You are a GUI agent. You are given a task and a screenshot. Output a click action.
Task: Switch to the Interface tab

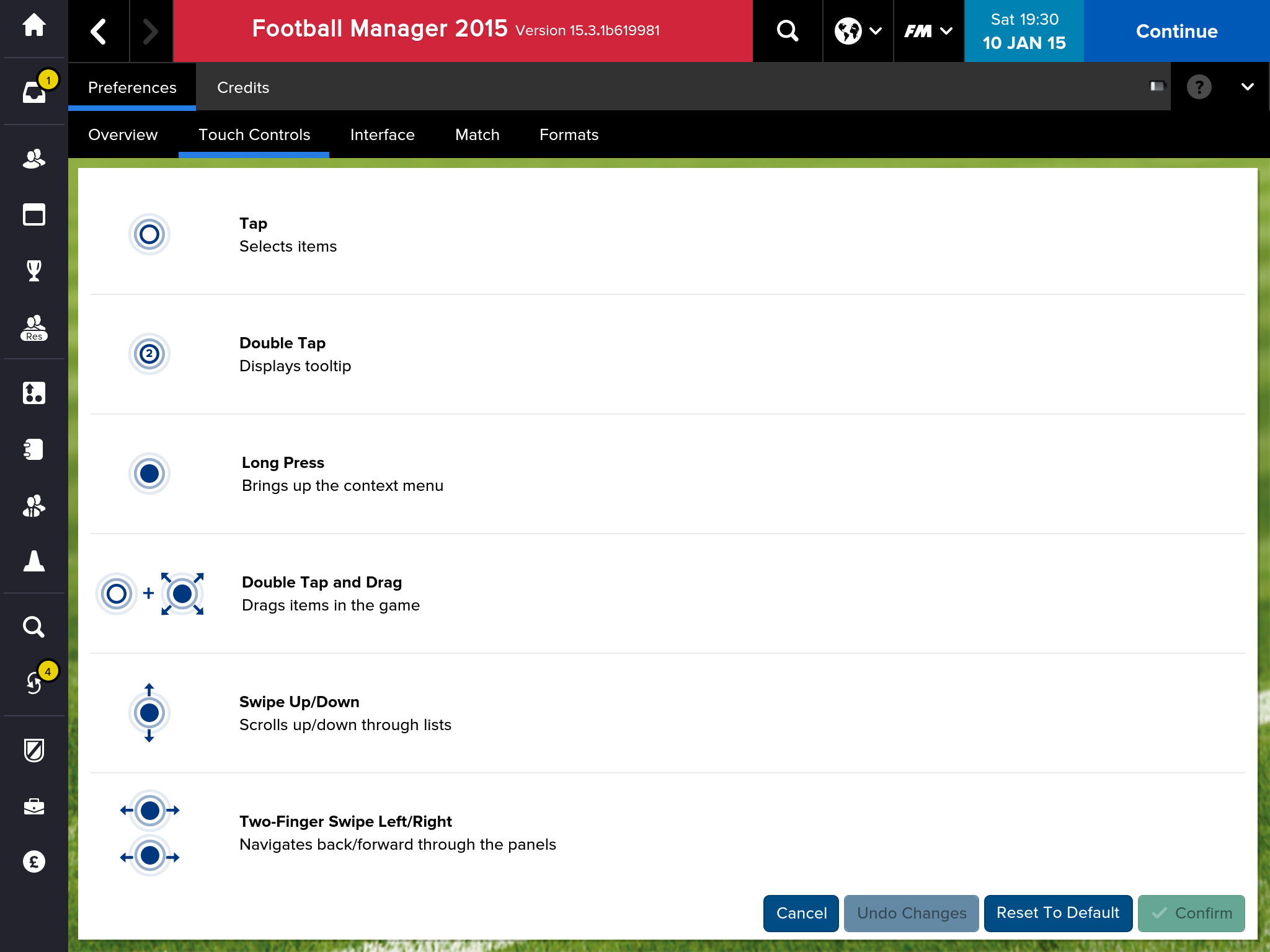pyautogui.click(x=382, y=134)
